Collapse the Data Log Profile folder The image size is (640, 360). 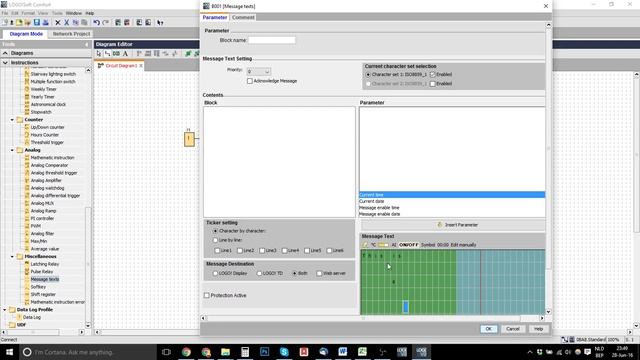point(5,310)
